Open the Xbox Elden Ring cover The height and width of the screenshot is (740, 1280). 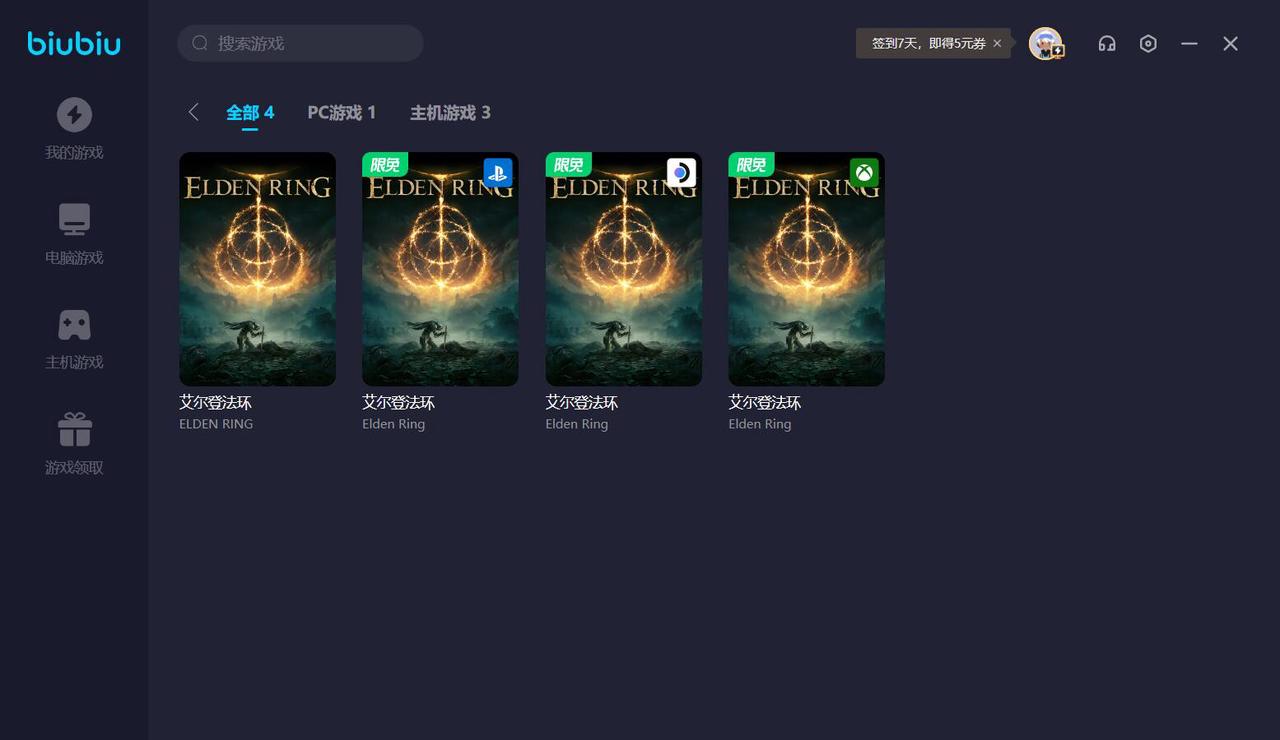806,269
